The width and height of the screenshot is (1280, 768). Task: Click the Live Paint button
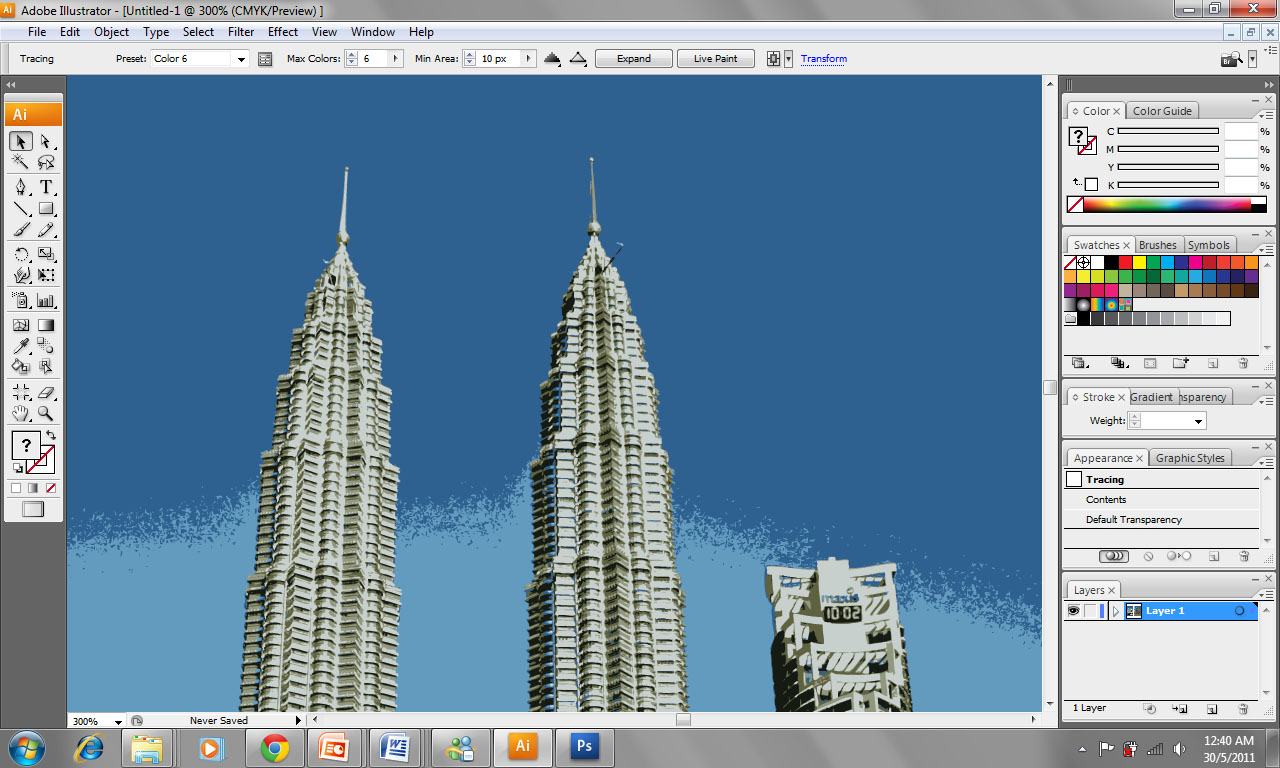pyautogui.click(x=716, y=59)
